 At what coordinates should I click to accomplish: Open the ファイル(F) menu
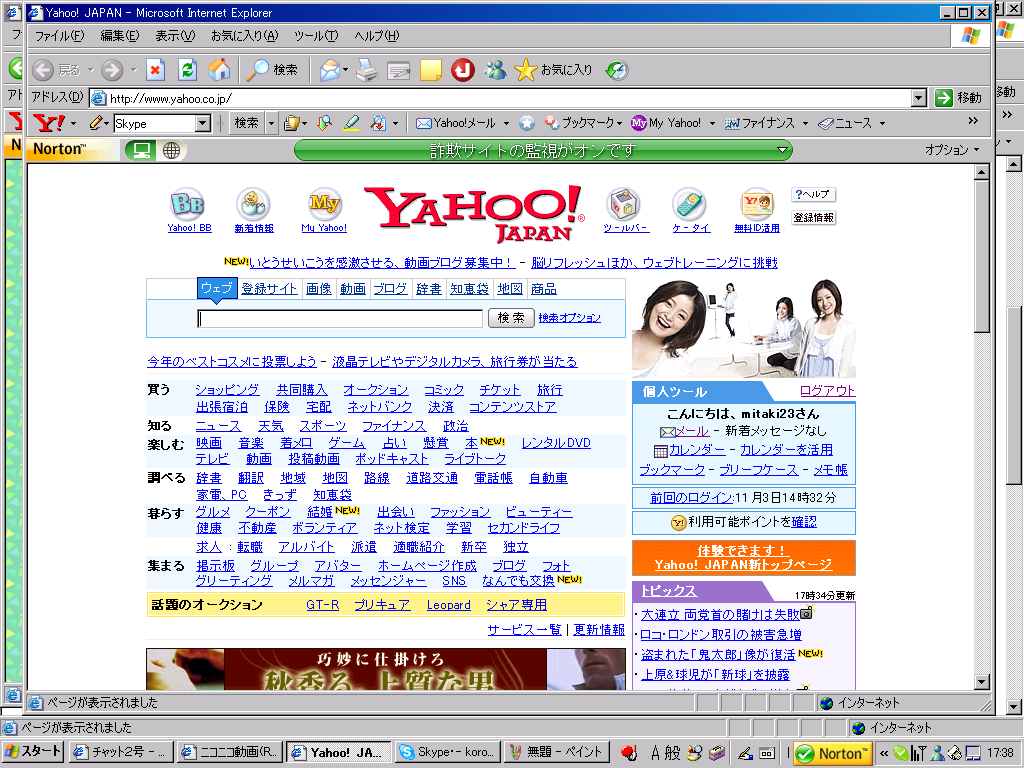[59, 36]
